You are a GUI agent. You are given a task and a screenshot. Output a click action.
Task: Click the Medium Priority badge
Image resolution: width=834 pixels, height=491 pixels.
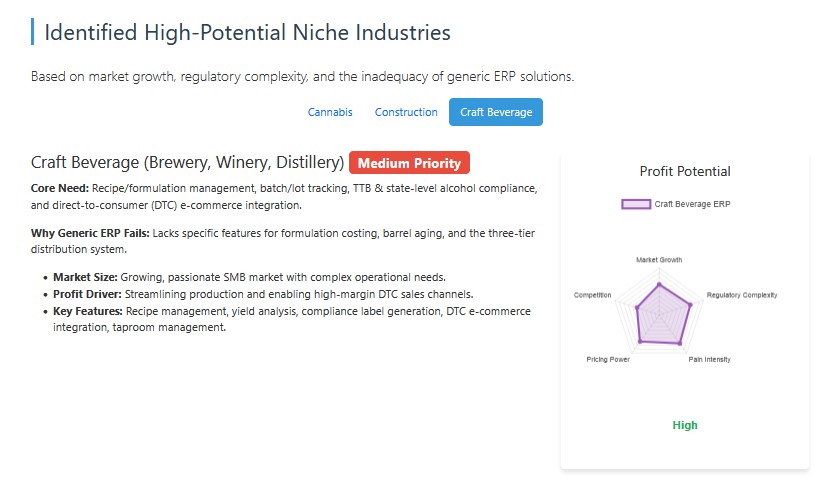409,163
